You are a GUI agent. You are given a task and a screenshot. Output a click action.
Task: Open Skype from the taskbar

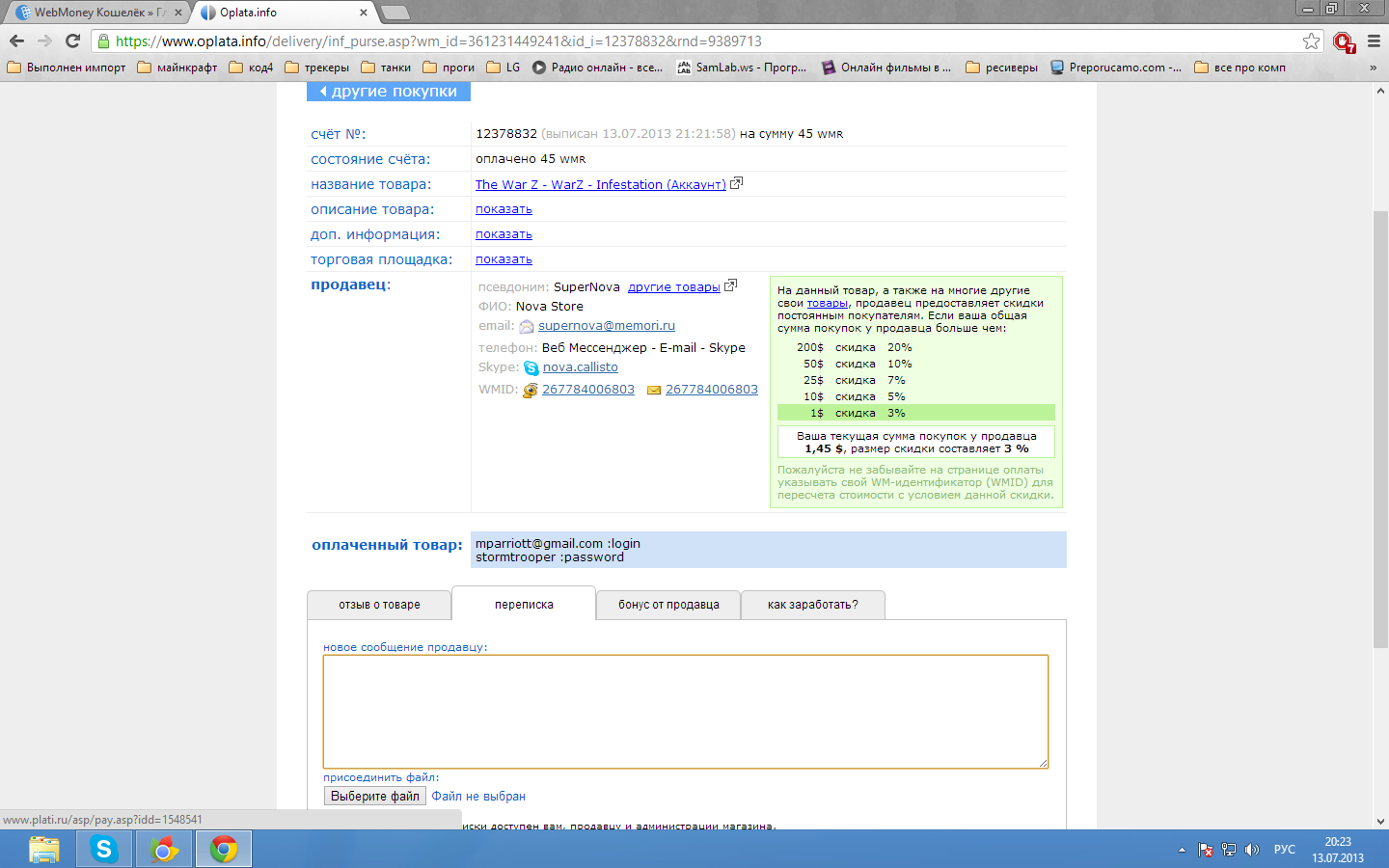[x=104, y=850]
